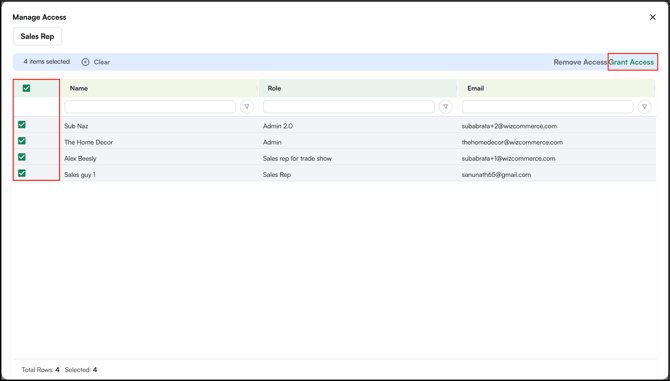This screenshot has height=381, width=670.
Task: Click the Role column filter icon
Action: tap(446, 107)
